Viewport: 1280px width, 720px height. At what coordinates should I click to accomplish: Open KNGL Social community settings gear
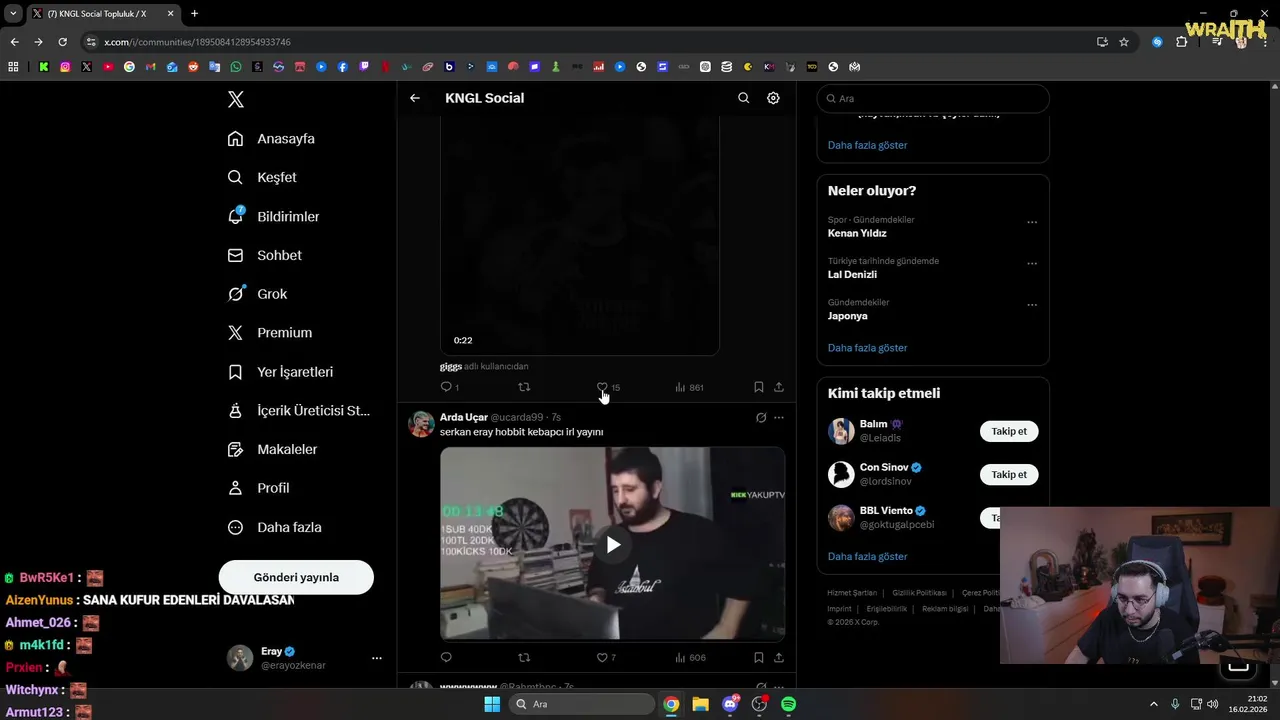[773, 98]
